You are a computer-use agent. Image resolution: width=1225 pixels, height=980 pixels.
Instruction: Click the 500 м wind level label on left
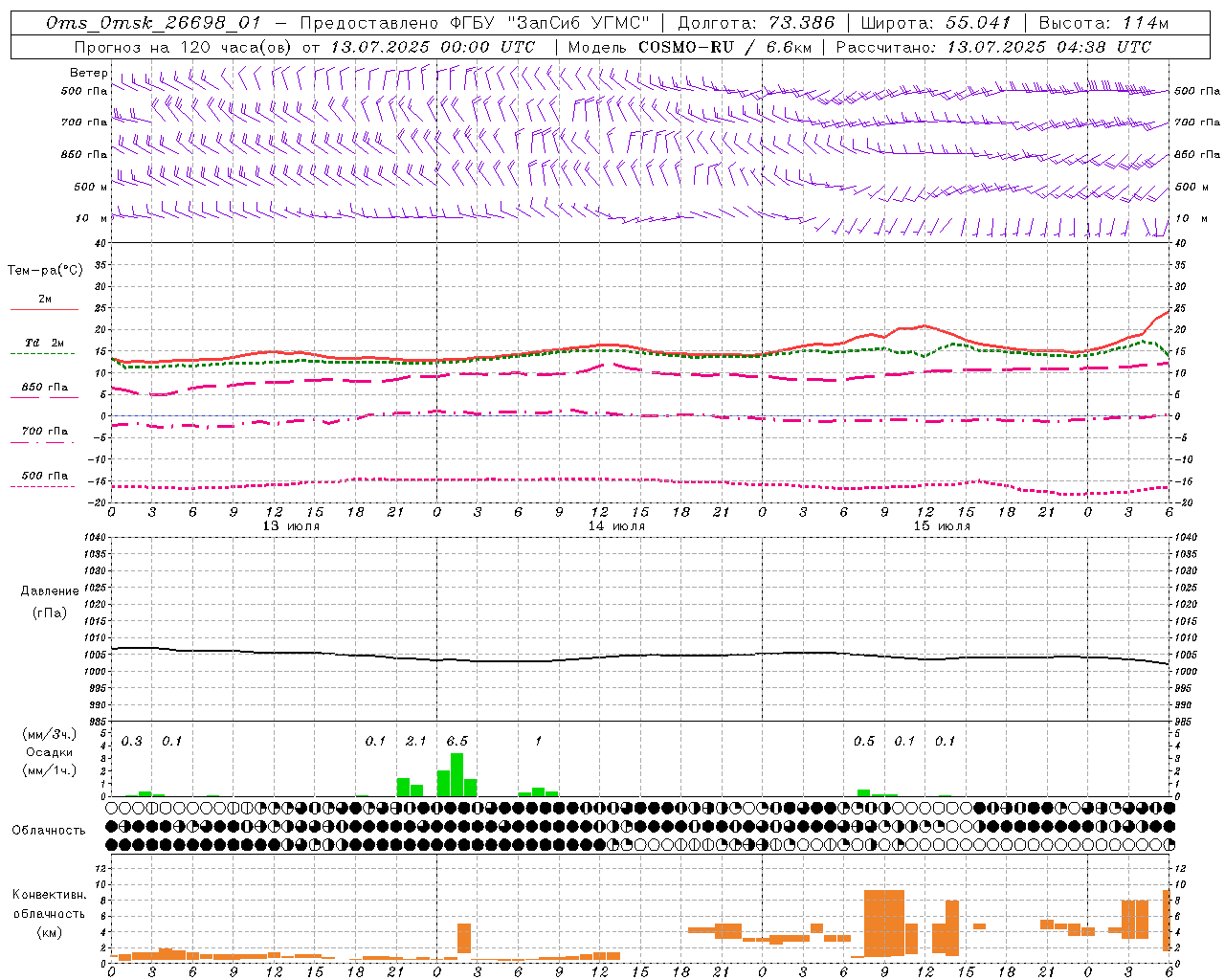point(91,187)
